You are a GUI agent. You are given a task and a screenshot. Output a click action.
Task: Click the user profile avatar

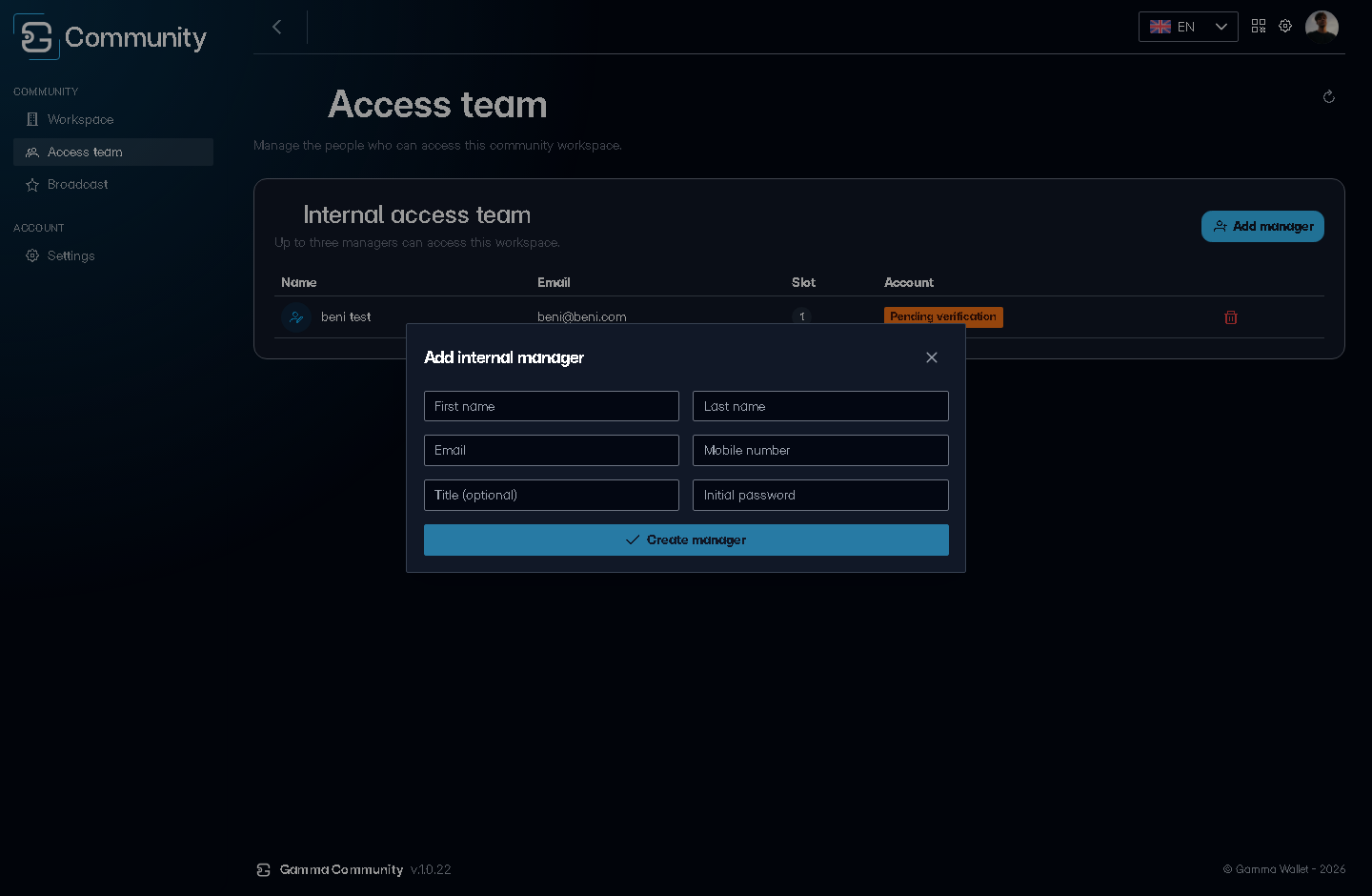pyautogui.click(x=1322, y=27)
